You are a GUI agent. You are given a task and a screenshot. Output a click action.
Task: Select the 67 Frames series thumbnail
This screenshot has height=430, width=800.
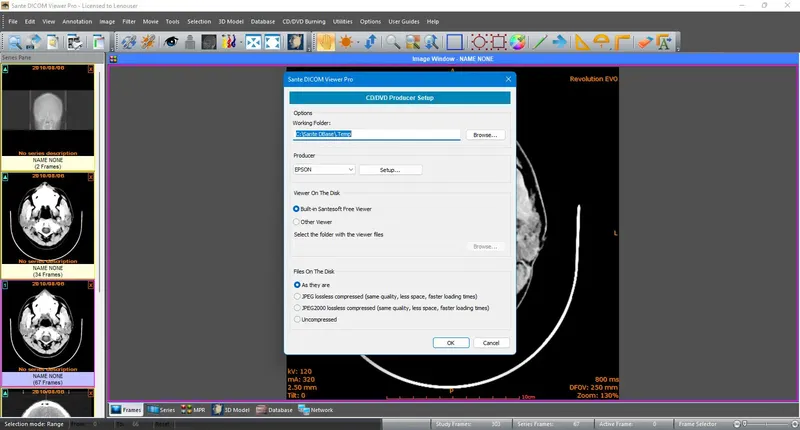[47, 334]
